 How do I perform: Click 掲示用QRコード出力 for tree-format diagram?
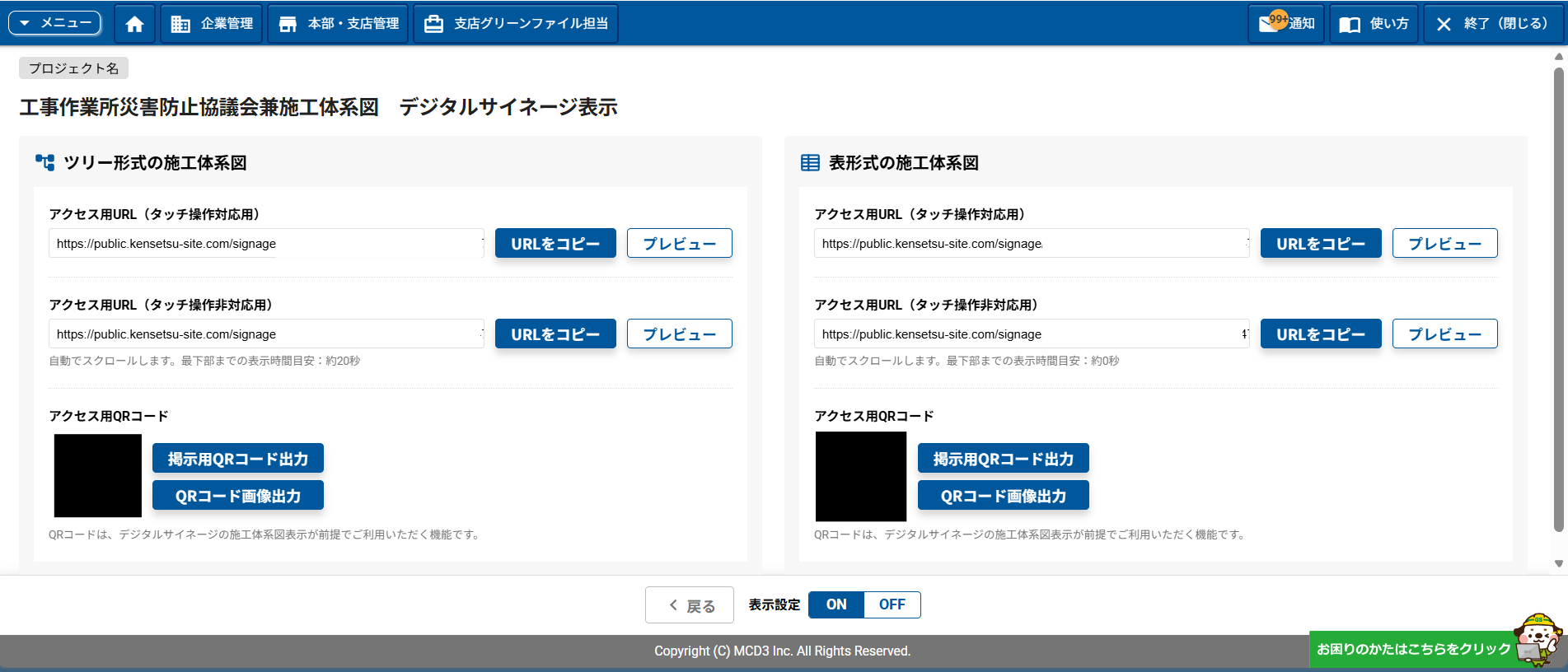(x=237, y=459)
